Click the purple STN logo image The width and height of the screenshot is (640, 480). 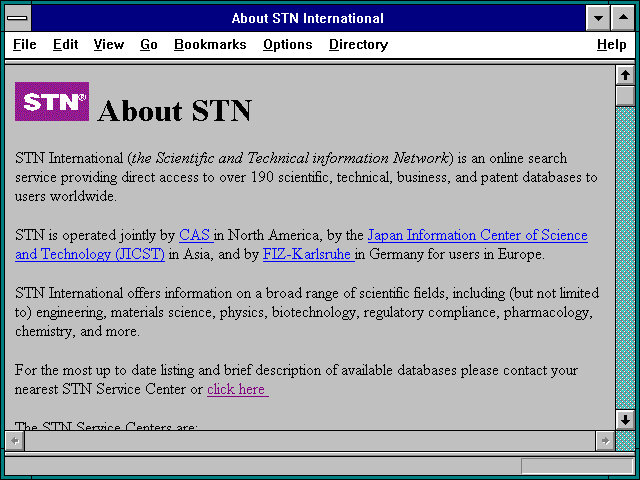[52, 101]
